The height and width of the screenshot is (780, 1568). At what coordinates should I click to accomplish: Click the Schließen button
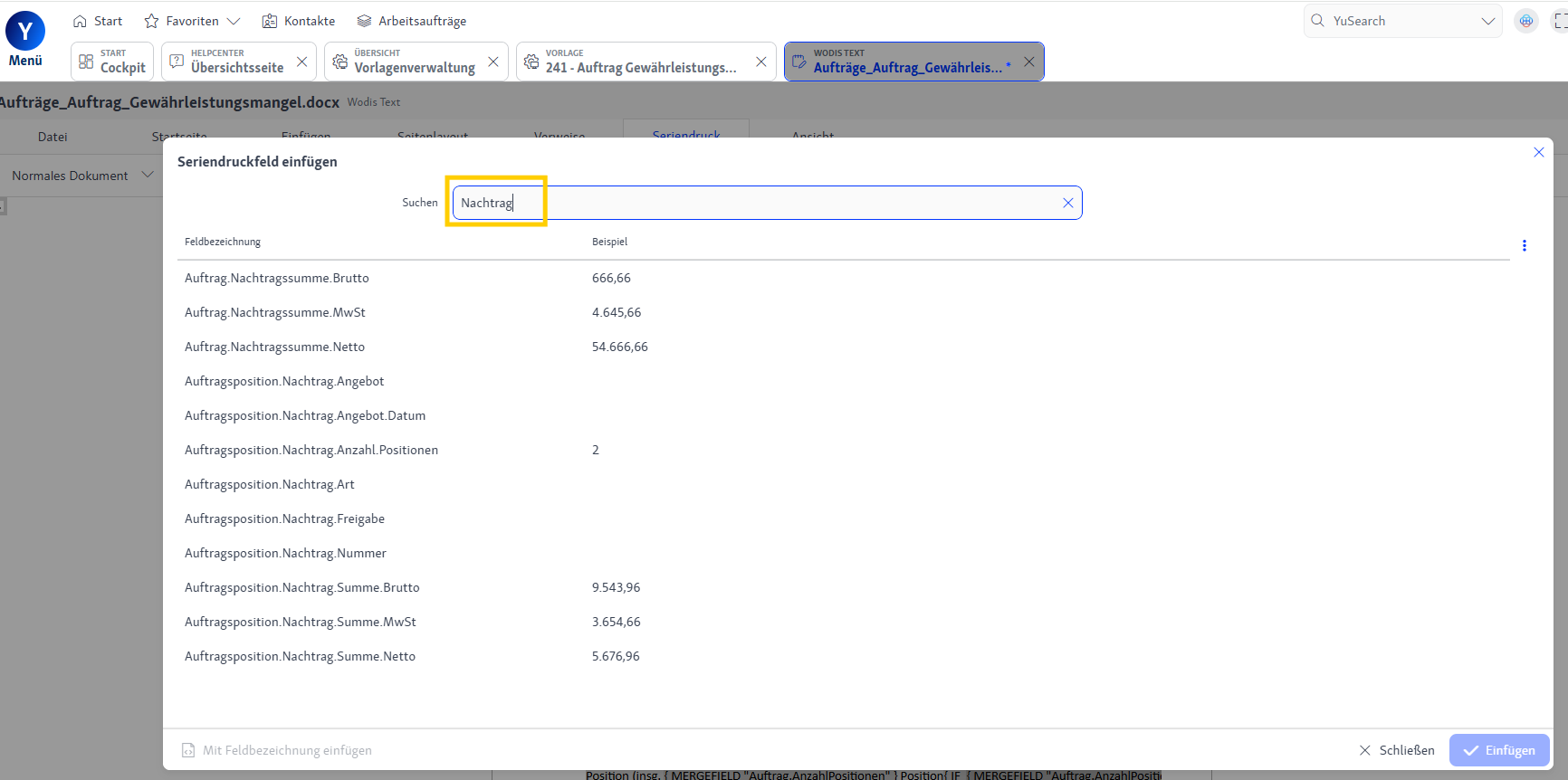tap(1397, 750)
